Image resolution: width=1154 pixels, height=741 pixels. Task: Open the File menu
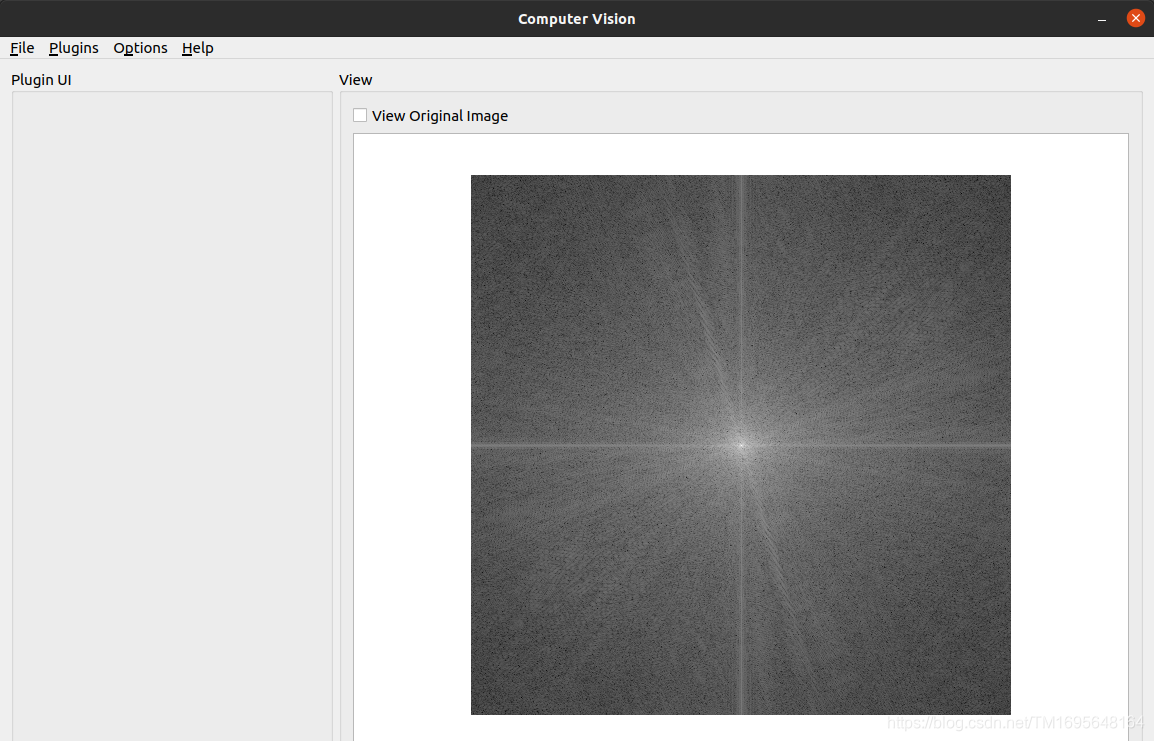(22, 48)
